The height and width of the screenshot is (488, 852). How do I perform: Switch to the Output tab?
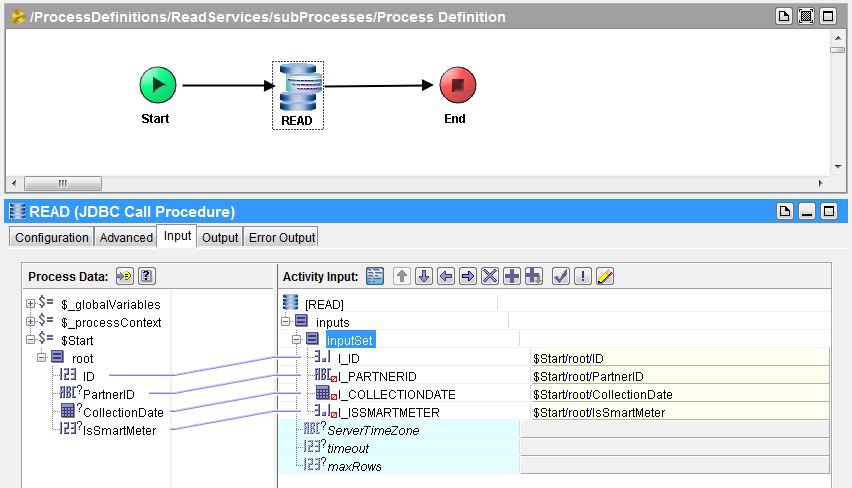(x=220, y=237)
